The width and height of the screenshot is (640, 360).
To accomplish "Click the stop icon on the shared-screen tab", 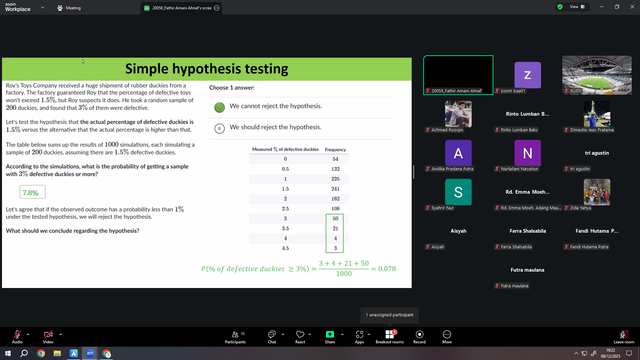I will tap(217, 8).
